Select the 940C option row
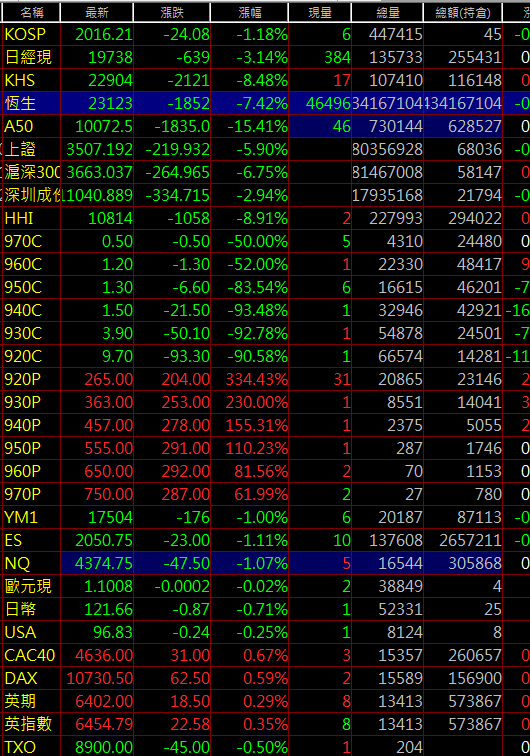 coord(265,310)
